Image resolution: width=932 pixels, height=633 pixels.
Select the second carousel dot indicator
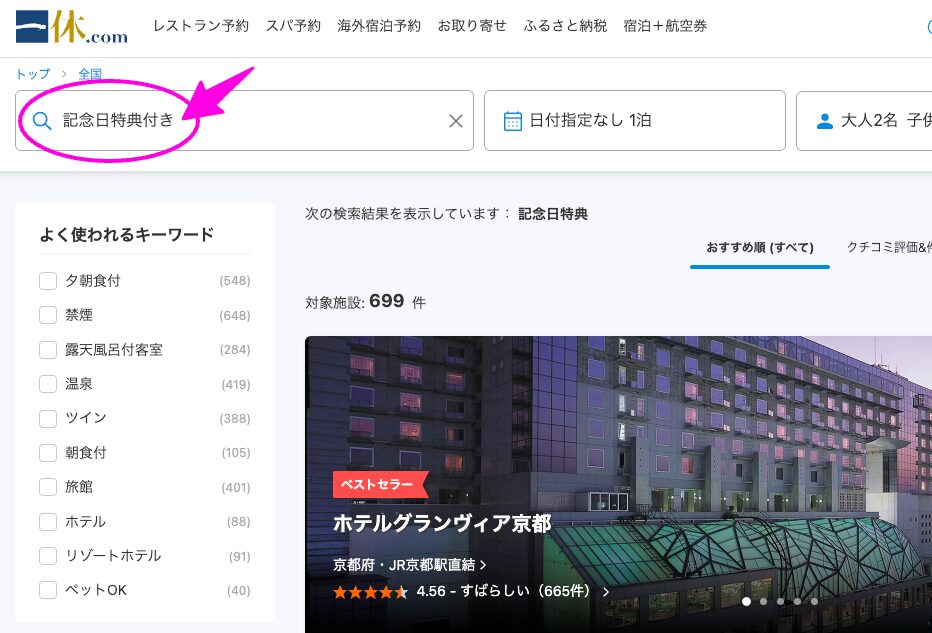pos(761,602)
